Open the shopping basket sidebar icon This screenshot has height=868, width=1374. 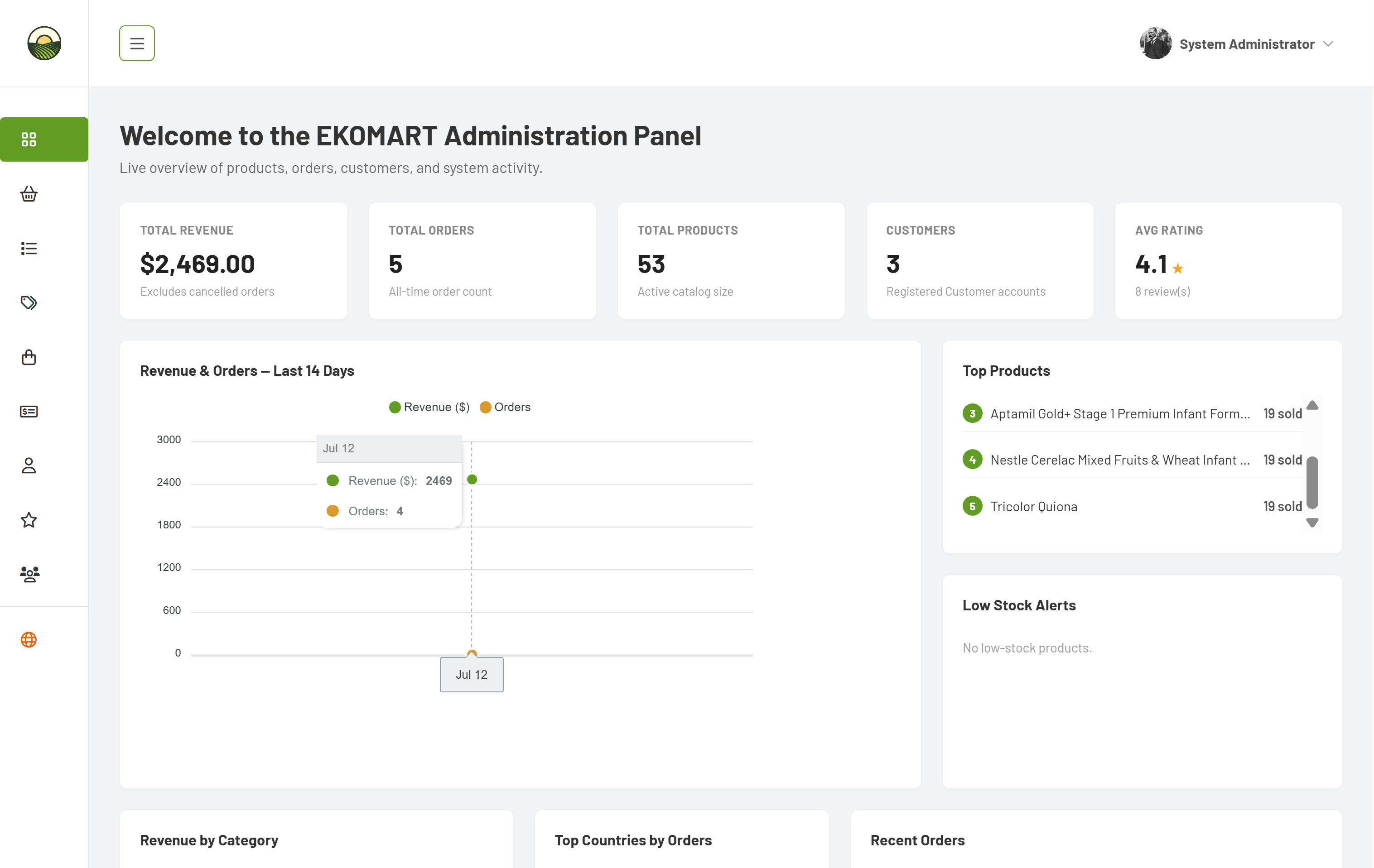pos(29,194)
